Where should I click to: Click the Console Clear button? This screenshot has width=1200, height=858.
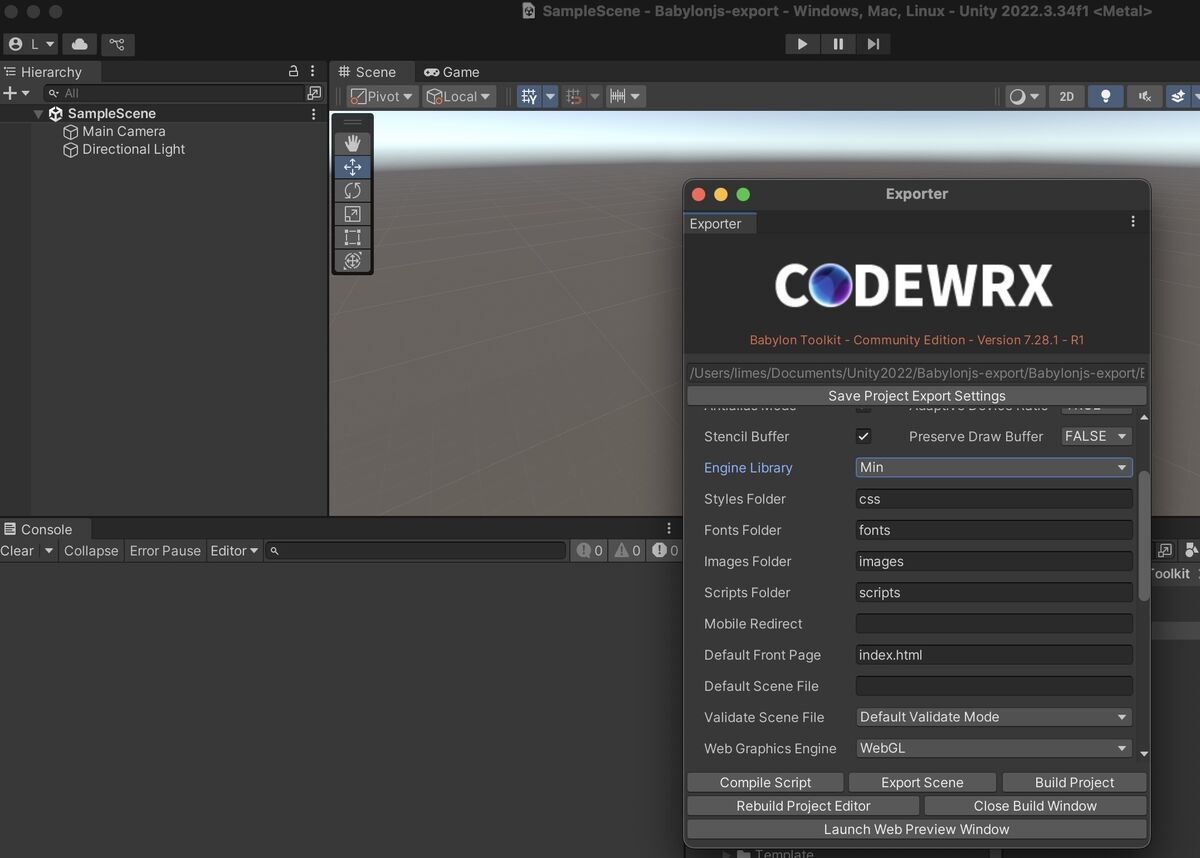click(18, 551)
